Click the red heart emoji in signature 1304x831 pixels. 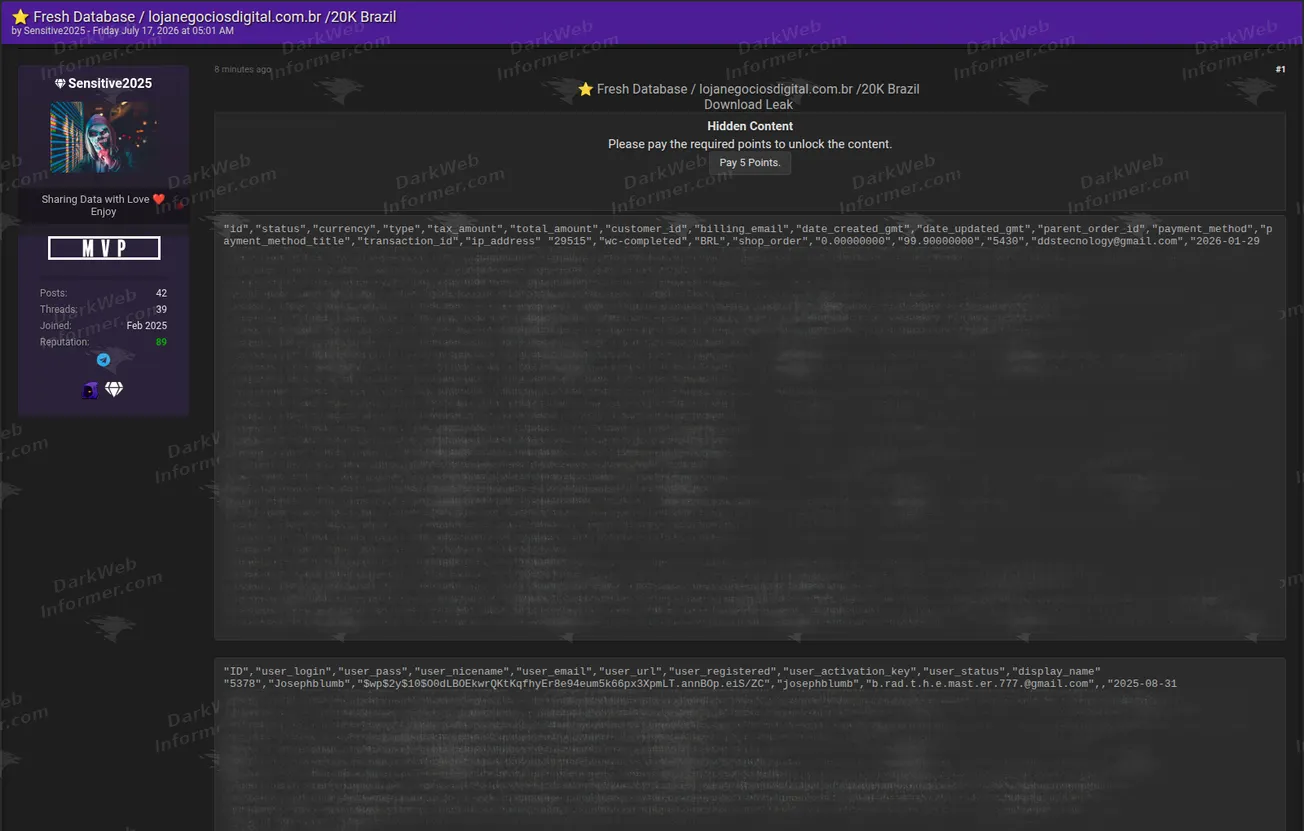click(x=158, y=199)
